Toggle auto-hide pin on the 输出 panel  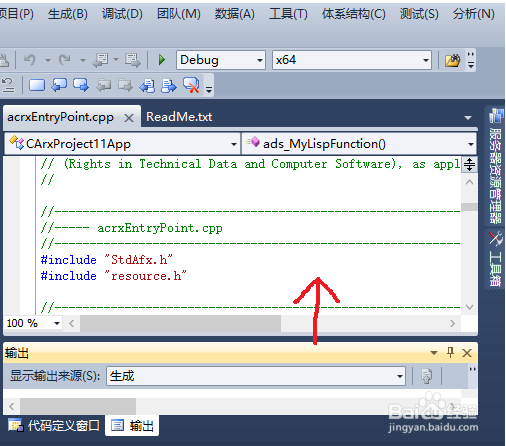click(450, 353)
